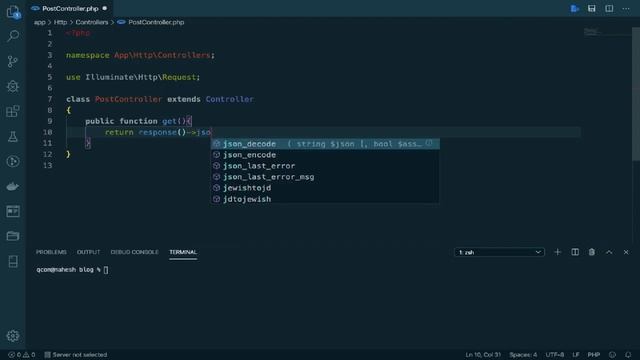Click the window-layout icon in activity bar
640x360 pixels.
click(x=13, y=211)
